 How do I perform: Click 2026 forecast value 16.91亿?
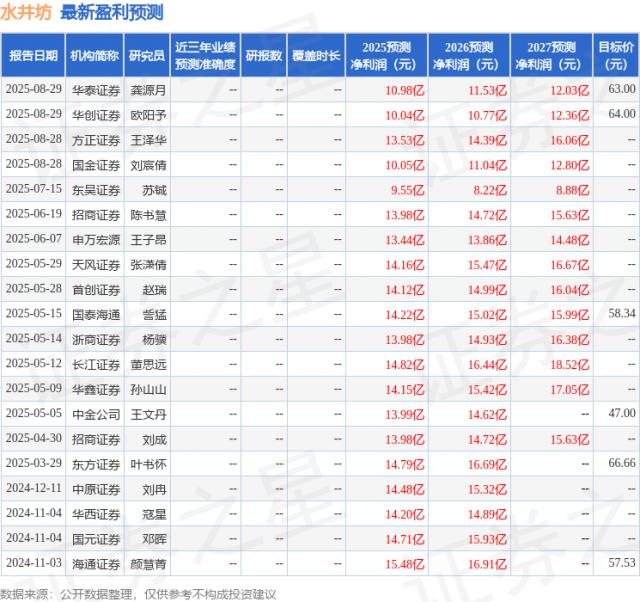487,564
